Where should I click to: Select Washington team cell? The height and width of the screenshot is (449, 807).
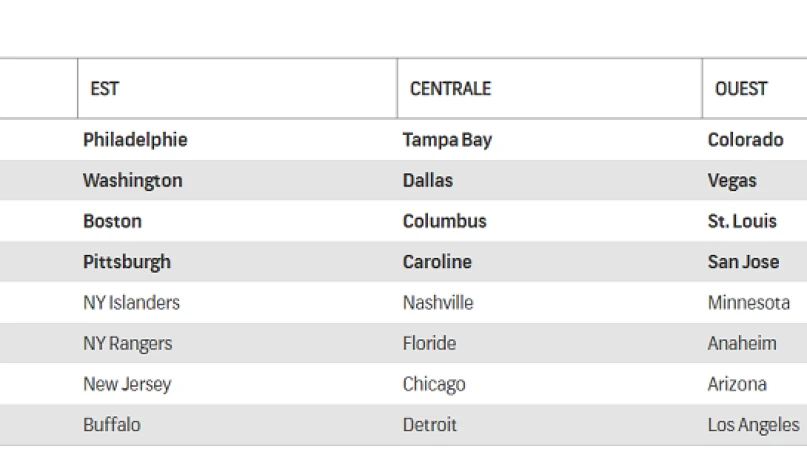pos(132,181)
